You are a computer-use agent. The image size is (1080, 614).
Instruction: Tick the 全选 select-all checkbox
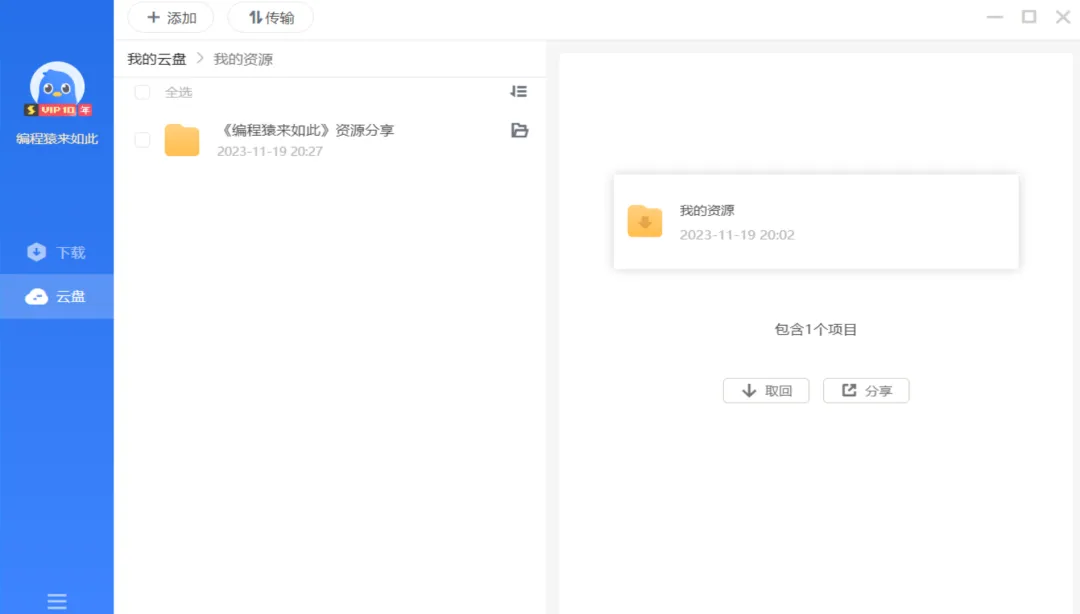(x=143, y=92)
